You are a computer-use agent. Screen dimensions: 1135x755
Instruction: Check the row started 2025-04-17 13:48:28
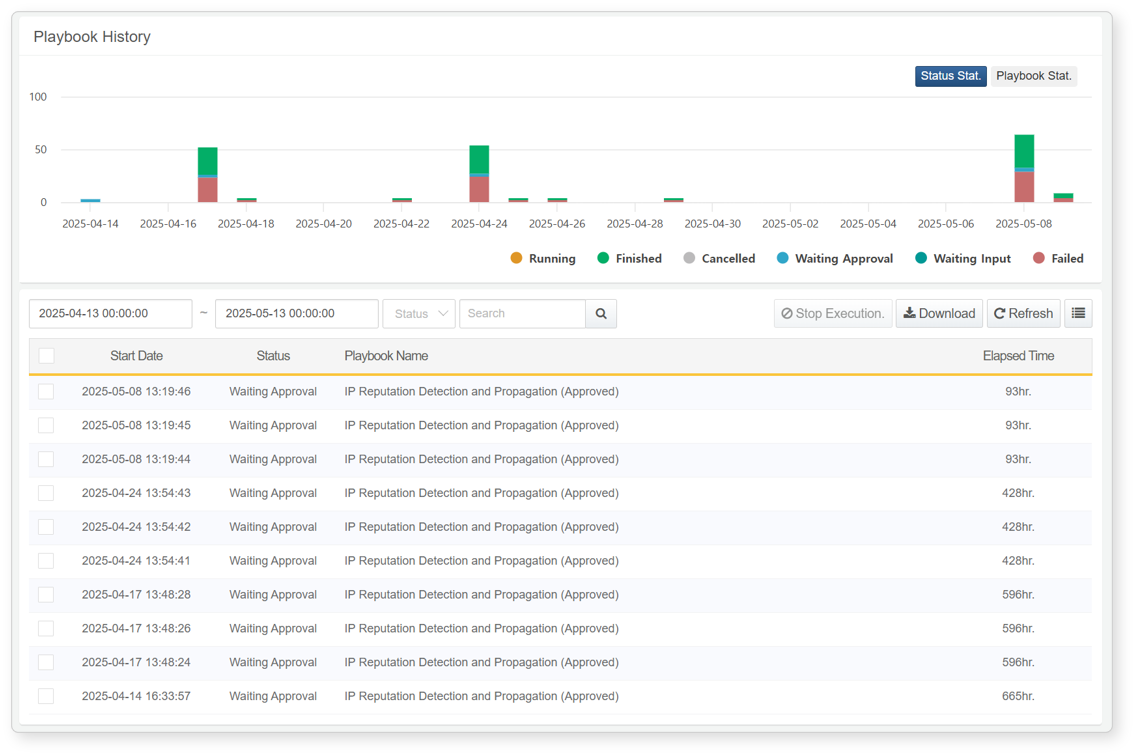[46, 594]
